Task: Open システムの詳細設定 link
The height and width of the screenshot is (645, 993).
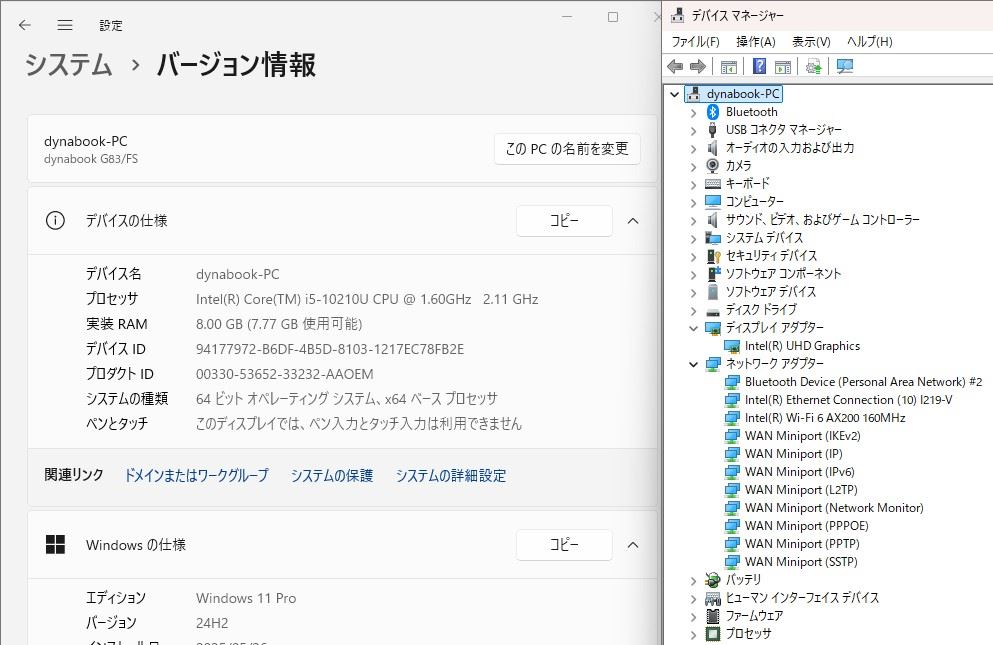Action: click(451, 475)
